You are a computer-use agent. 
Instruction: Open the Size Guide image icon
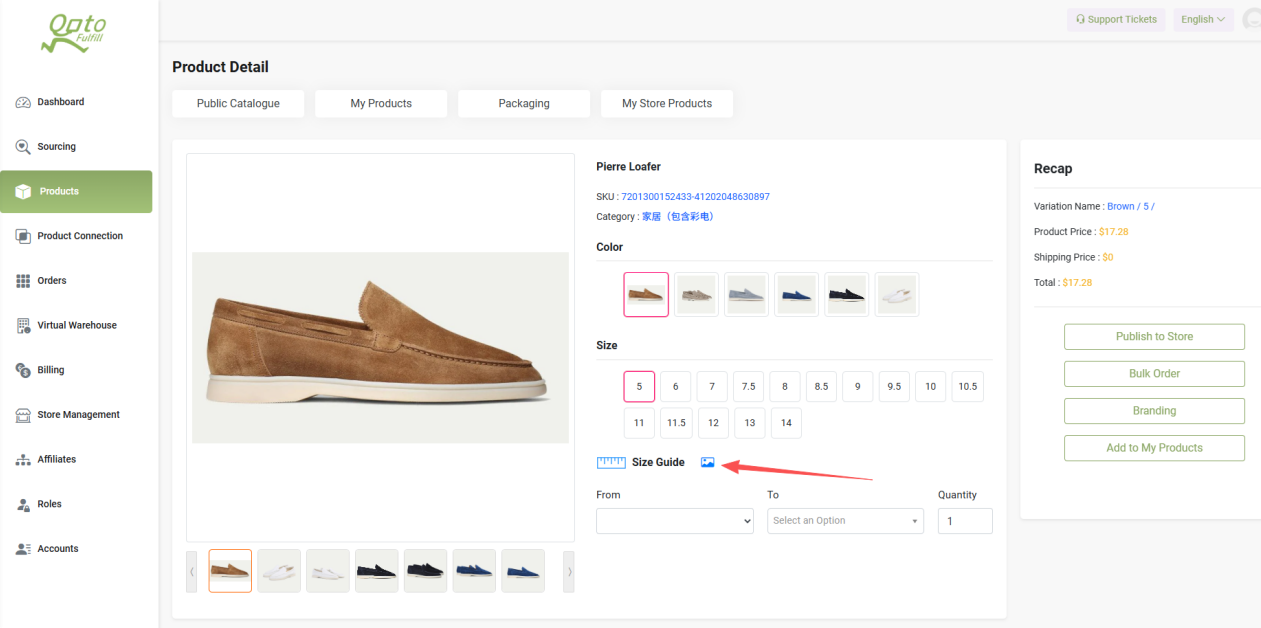(708, 462)
